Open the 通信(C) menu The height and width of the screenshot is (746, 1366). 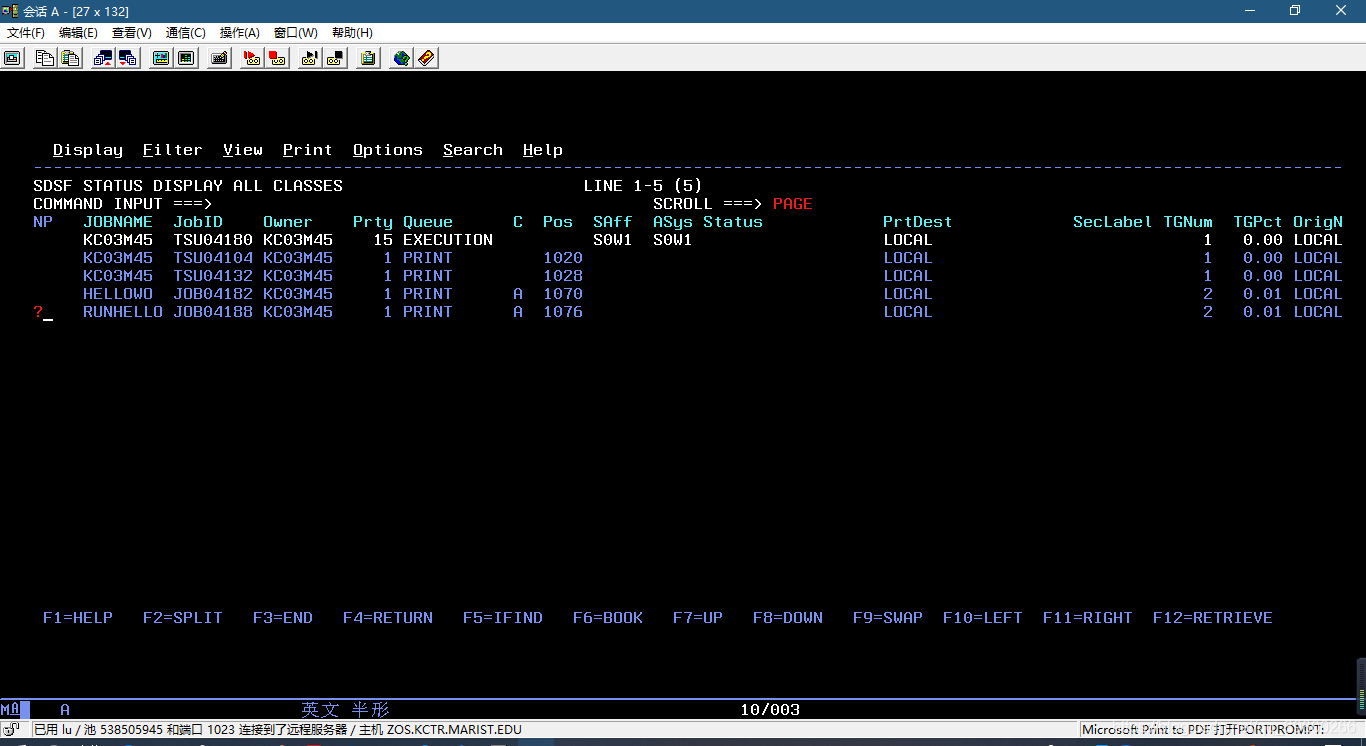(186, 32)
